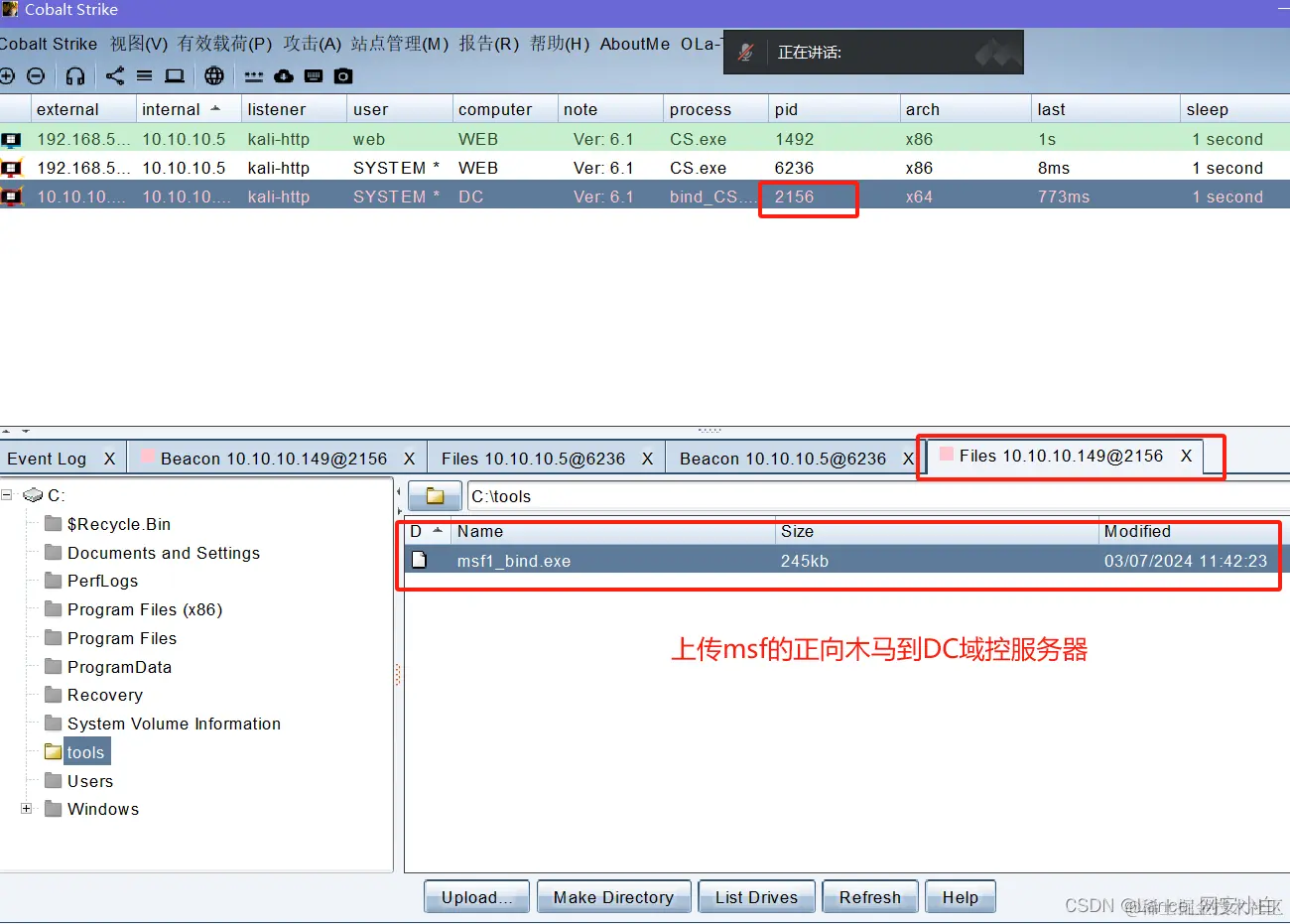
Task: Click the beacon icon of the PID 6236 row
Action: 11,169
